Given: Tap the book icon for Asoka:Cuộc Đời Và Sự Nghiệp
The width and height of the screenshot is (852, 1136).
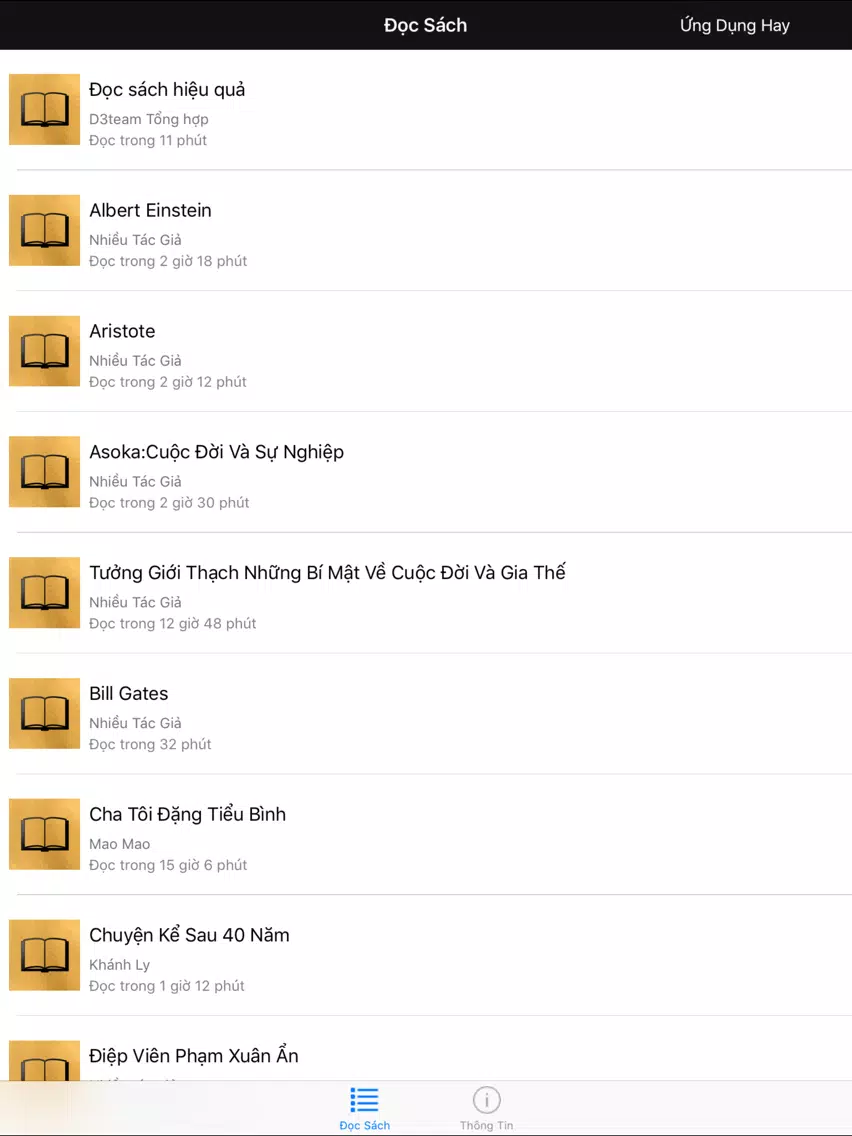Looking at the screenshot, I should click(44, 472).
